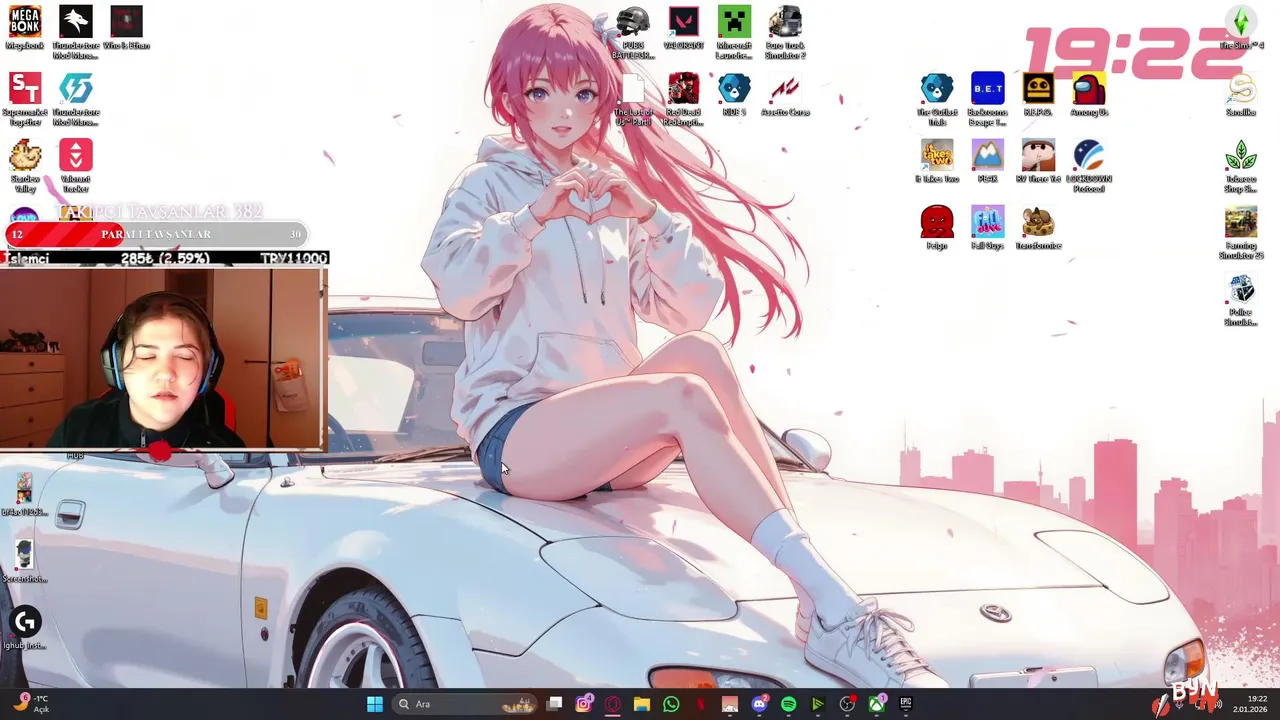The width and height of the screenshot is (1280, 720).
Task: Open Opera GX browser on taskbar
Action: [x=613, y=704]
